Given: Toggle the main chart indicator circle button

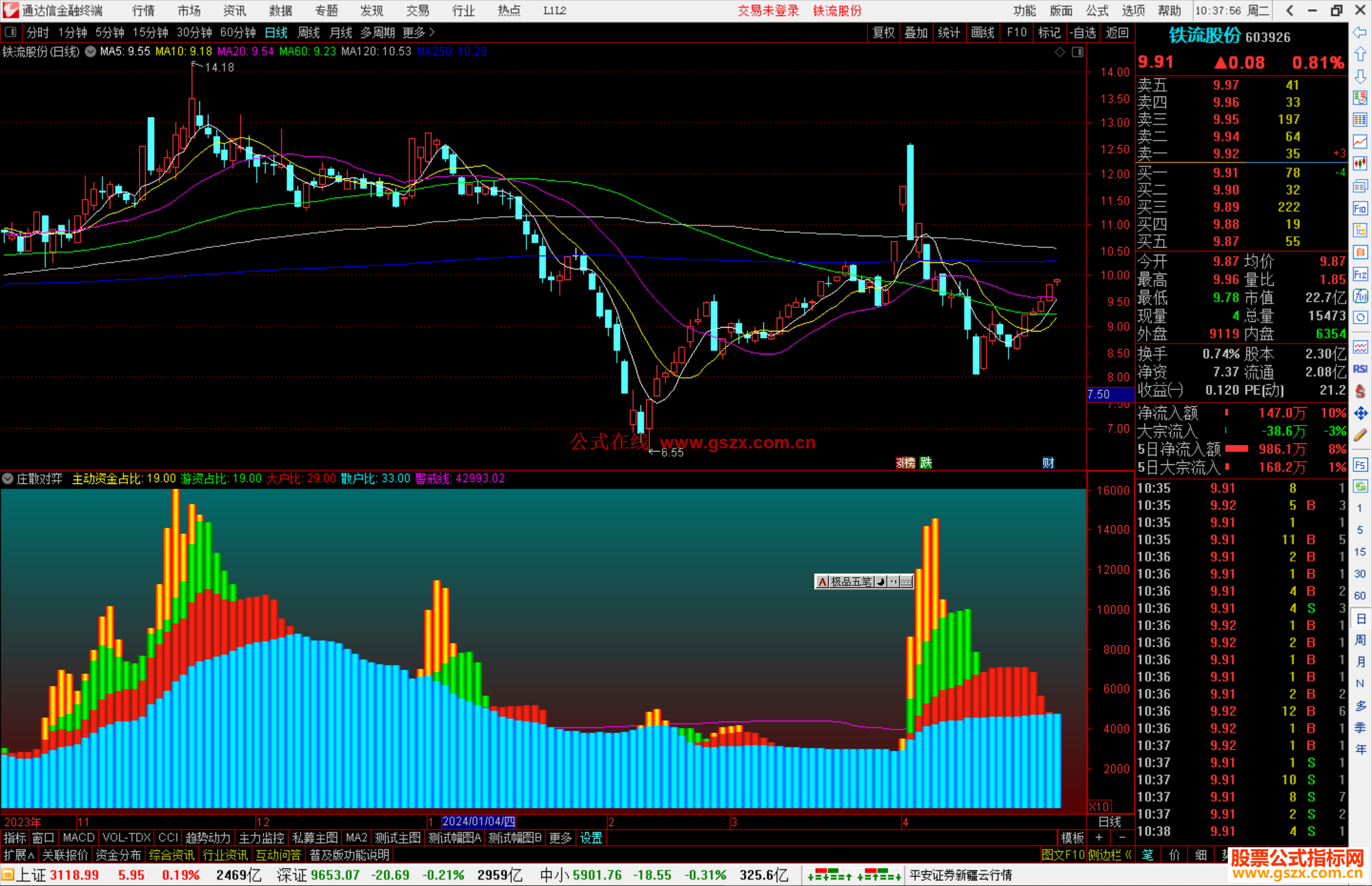Looking at the screenshot, I should coord(90,51).
